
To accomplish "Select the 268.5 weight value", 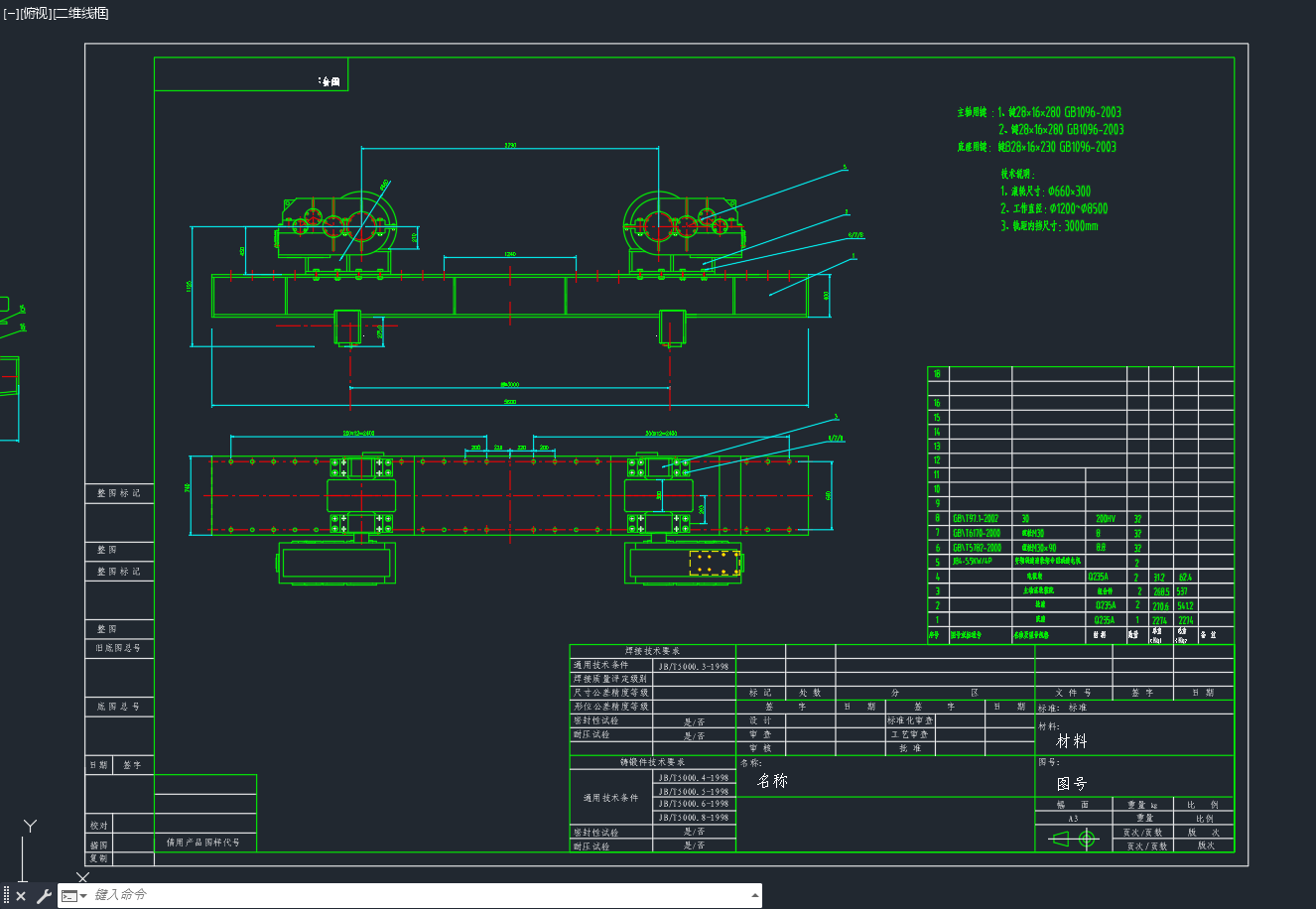I will [1160, 591].
